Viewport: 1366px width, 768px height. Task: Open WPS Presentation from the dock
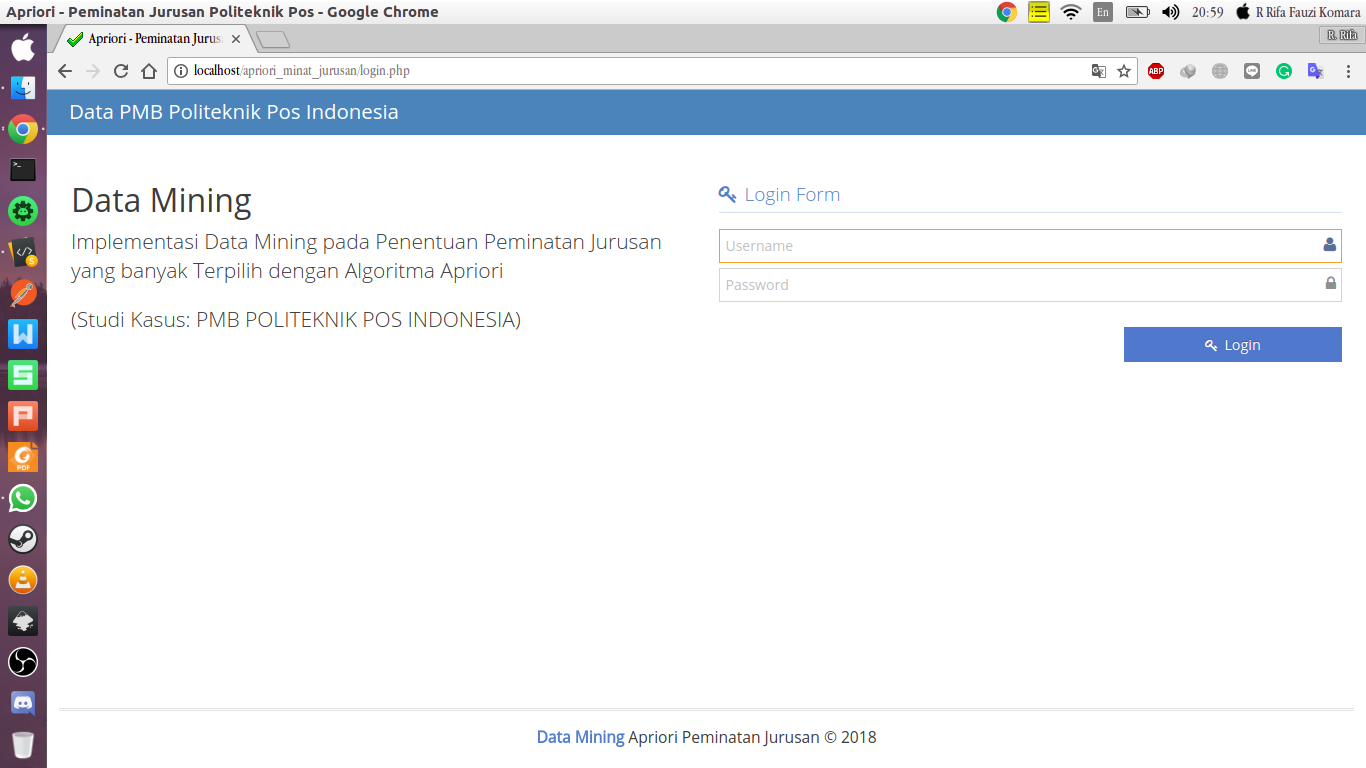tap(23, 416)
